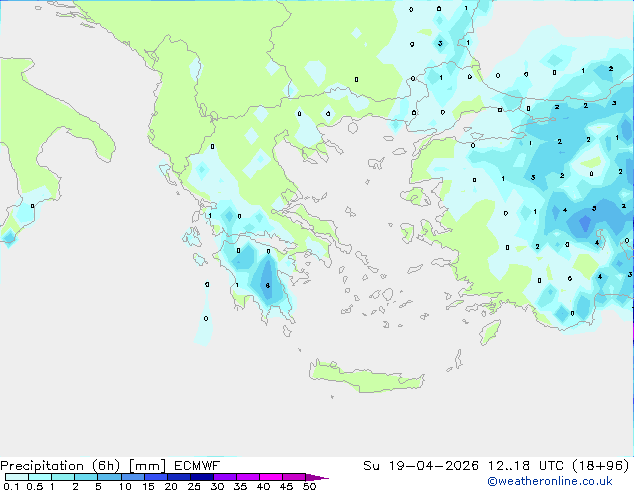Viewport: 634px width, 490px height.
Task: Click the island of Crete on the map
Action: (366, 377)
